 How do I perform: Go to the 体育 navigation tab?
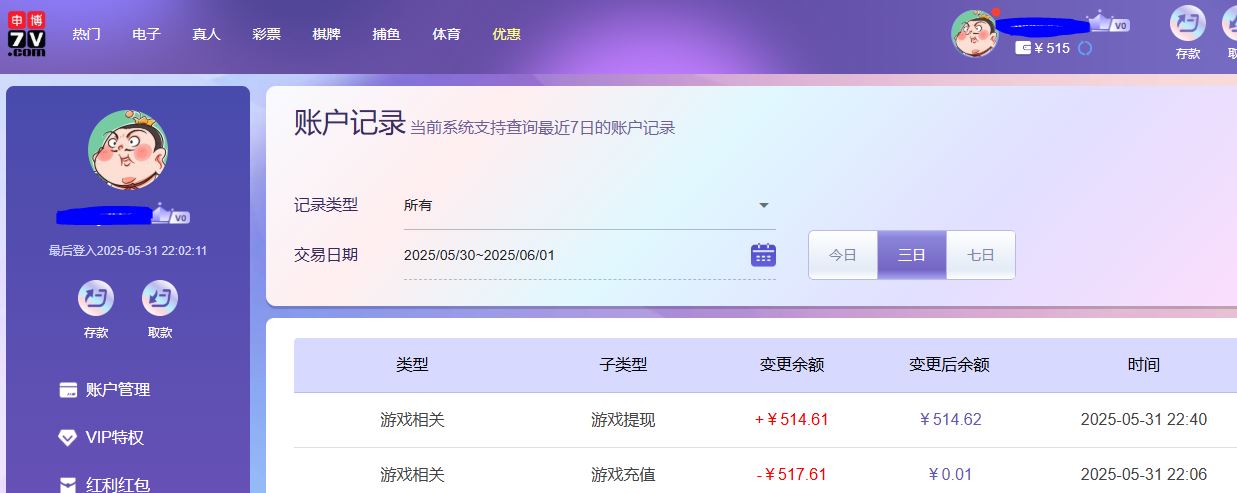point(446,34)
